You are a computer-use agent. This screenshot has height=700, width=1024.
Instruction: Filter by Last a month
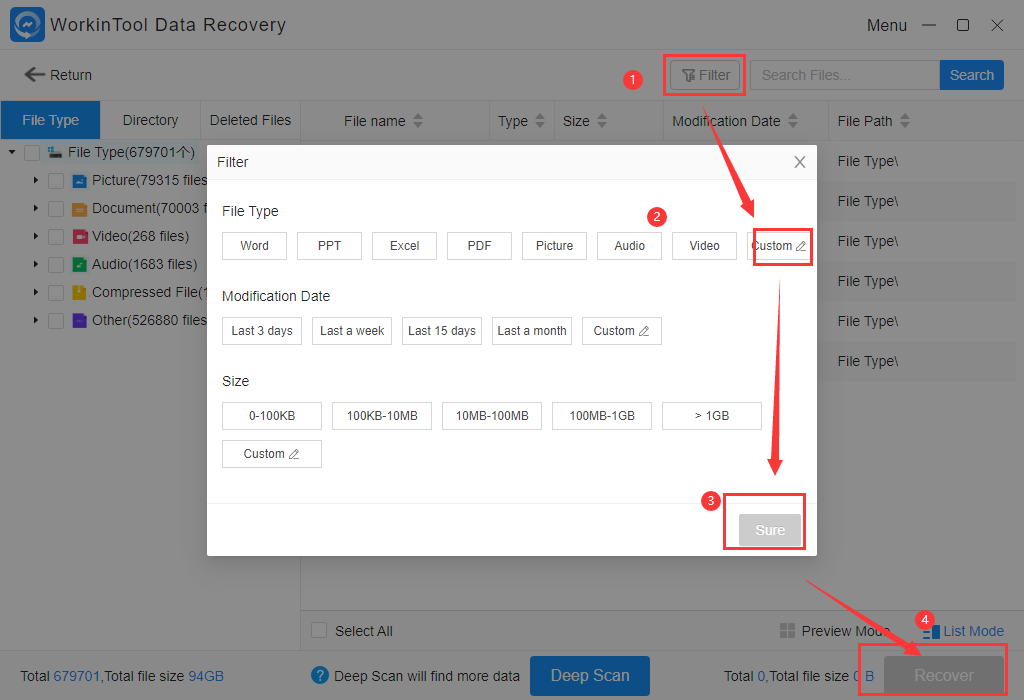532,330
